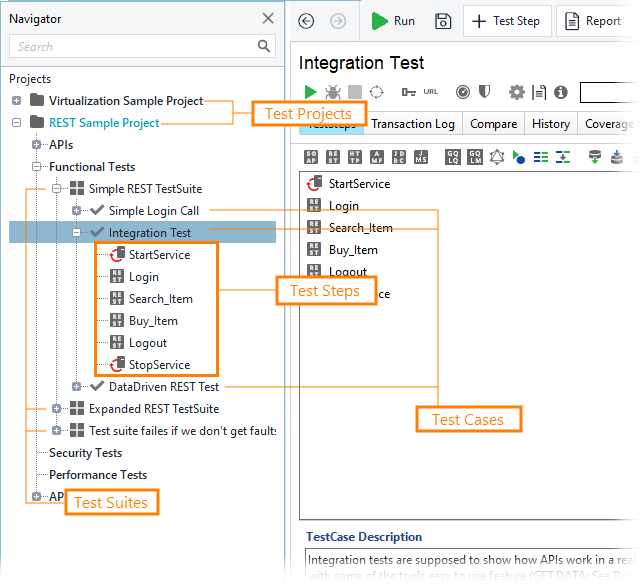Close the Navigator panel
This screenshot has width=643, height=585.
tap(268, 18)
